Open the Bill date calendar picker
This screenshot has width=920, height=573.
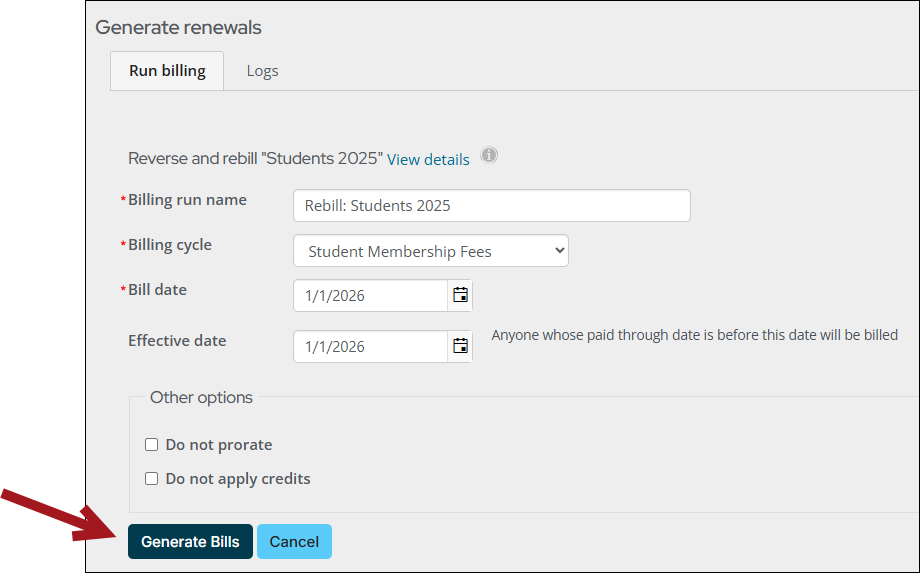[460, 296]
